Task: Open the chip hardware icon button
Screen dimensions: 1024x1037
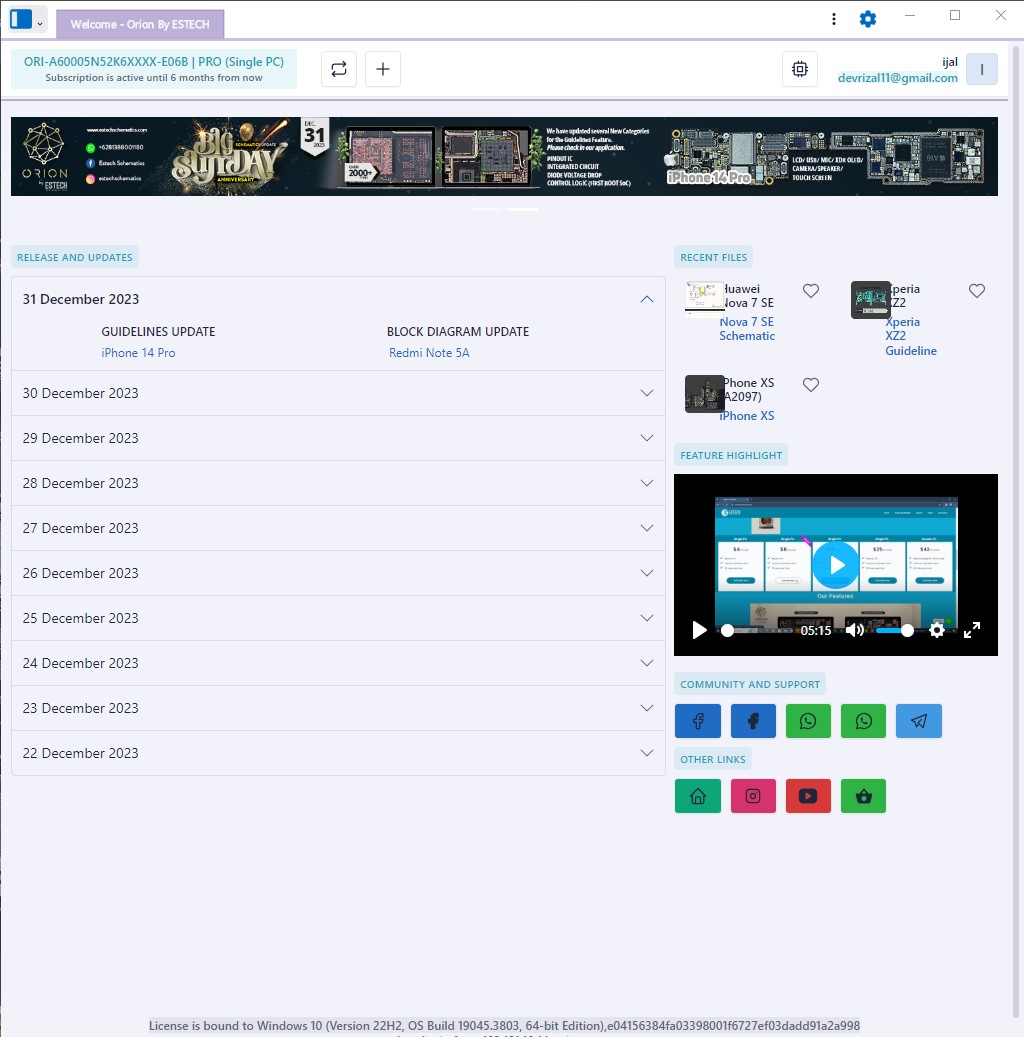Action: 800,69
